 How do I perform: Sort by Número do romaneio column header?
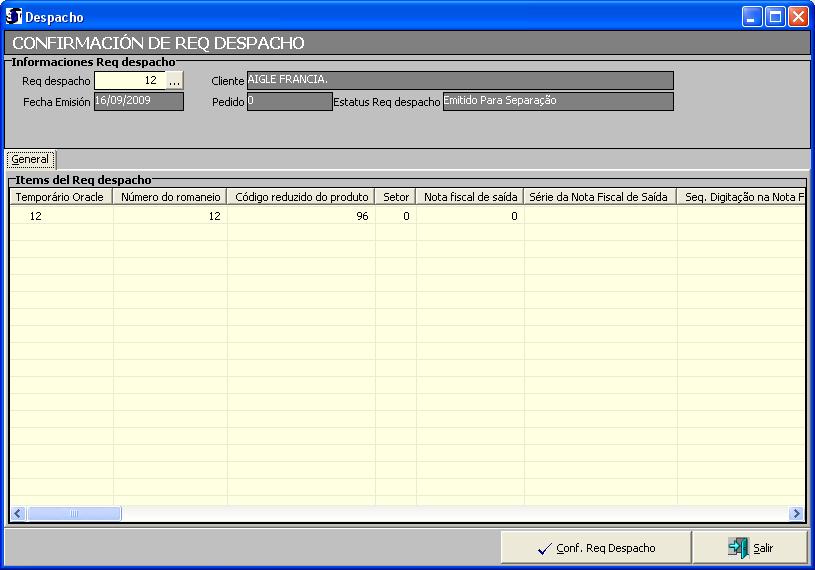[x=170, y=198]
